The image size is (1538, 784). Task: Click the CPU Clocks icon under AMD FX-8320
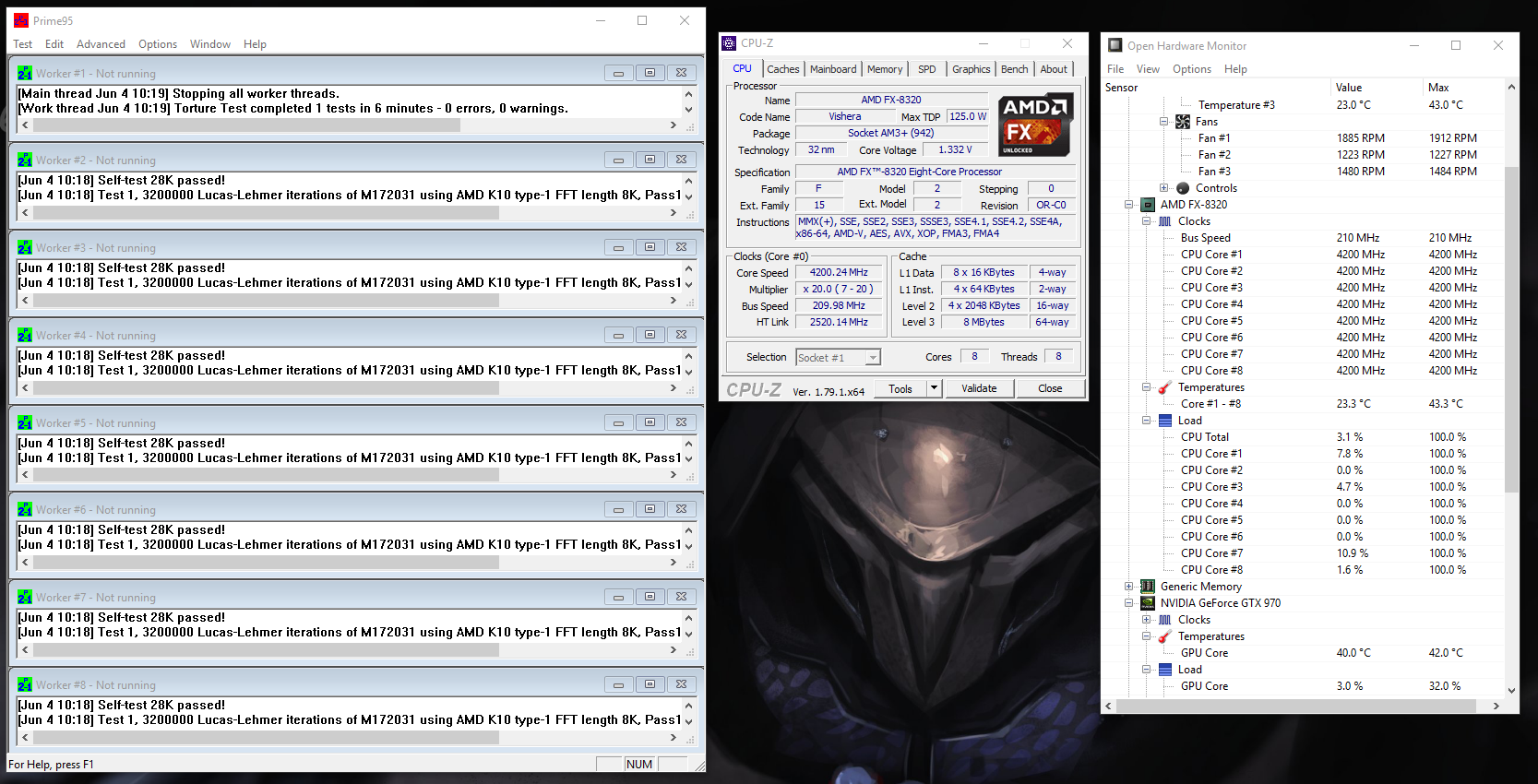point(1165,221)
